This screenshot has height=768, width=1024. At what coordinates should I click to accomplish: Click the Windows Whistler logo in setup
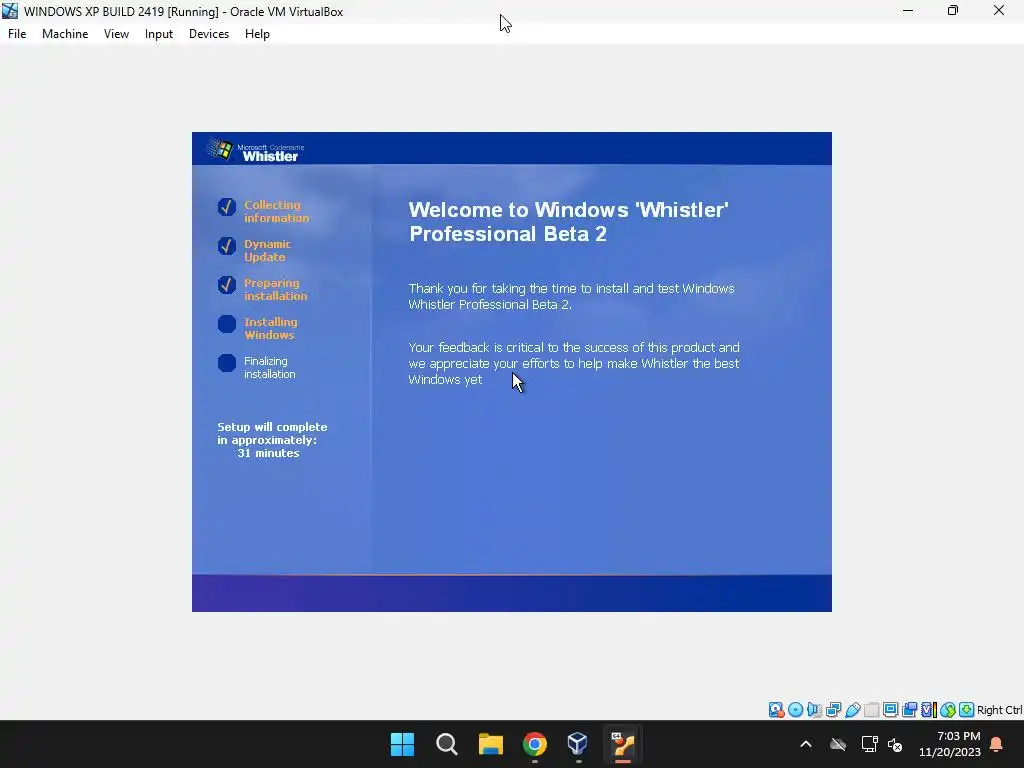tap(255, 150)
